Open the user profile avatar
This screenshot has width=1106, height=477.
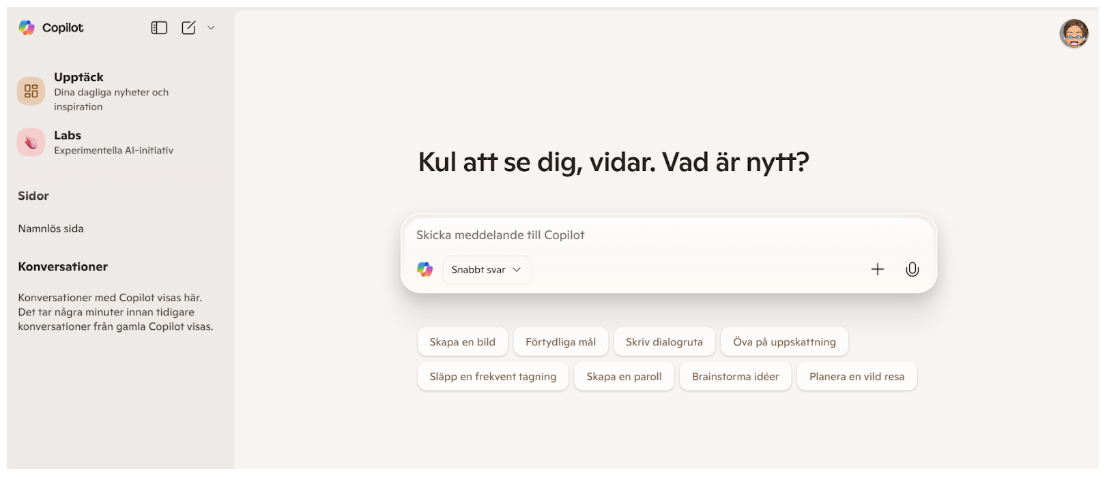1074,34
